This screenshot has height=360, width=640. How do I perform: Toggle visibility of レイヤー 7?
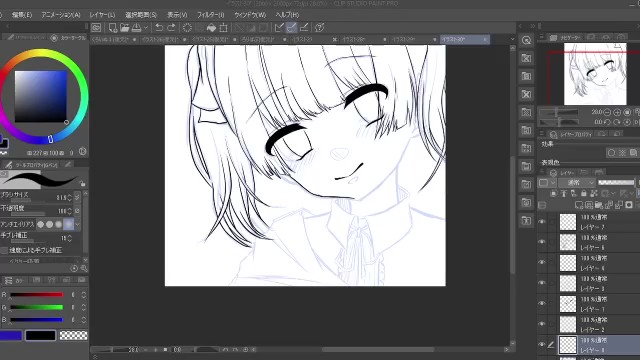click(542, 222)
